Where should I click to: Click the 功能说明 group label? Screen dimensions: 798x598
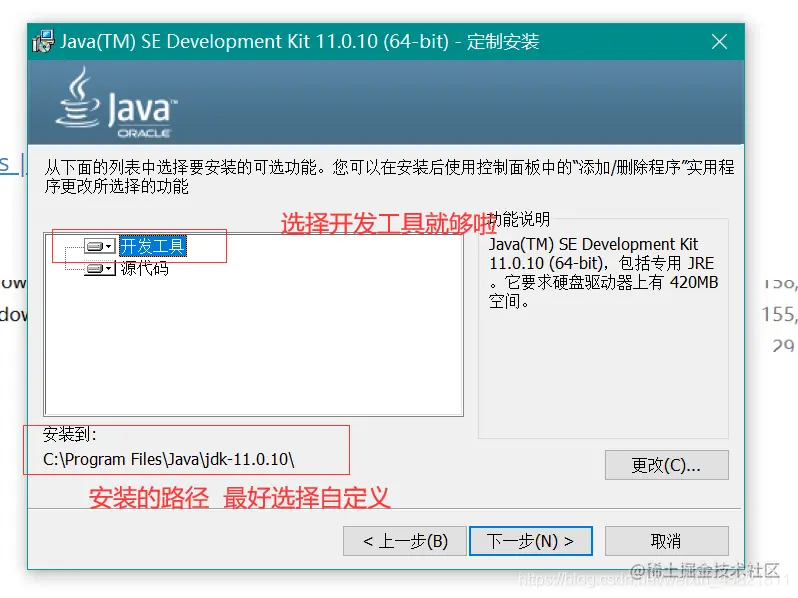[519, 219]
